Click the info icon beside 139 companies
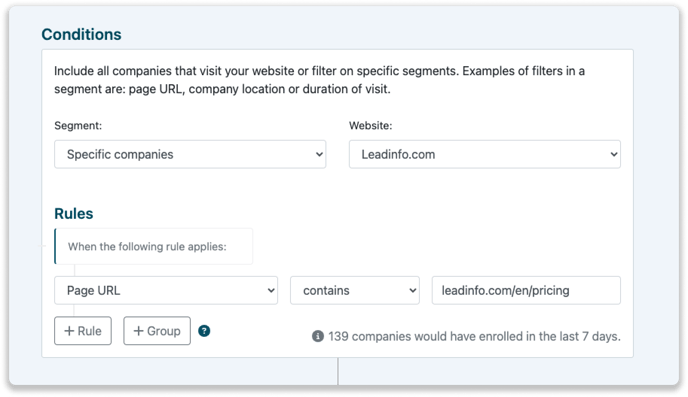This screenshot has height=397, width=688. coord(318,336)
